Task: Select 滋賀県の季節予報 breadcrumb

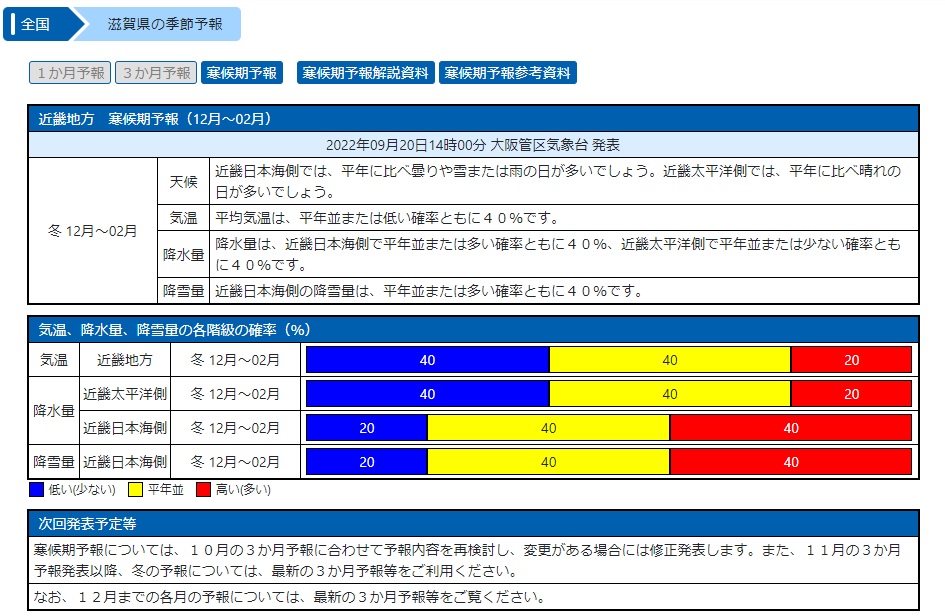Action: [x=164, y=24]
